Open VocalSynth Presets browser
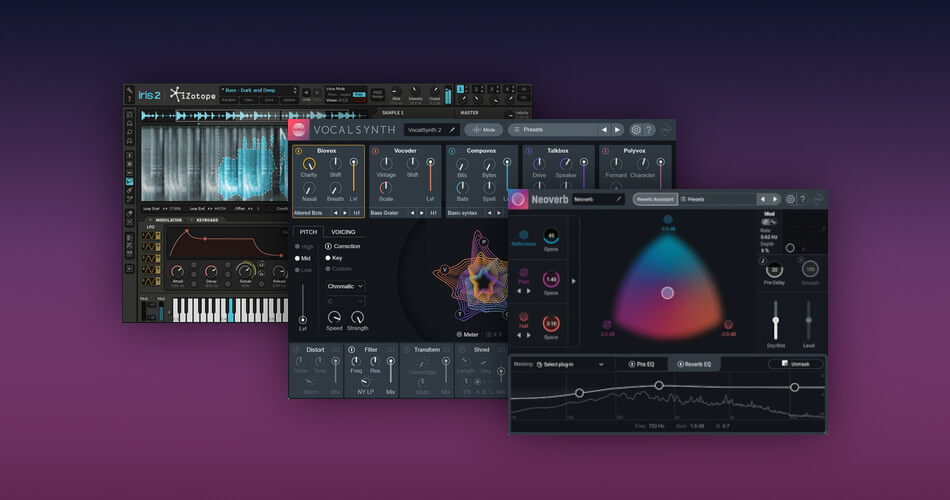 pyautogui.click(x=553, y=130)
